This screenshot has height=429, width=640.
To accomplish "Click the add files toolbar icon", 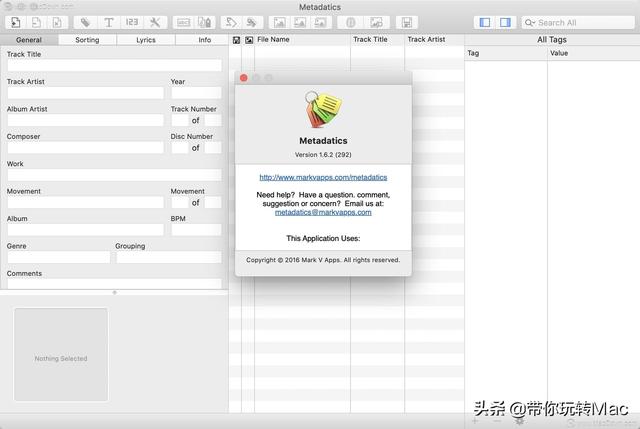I will pos(15,22).
